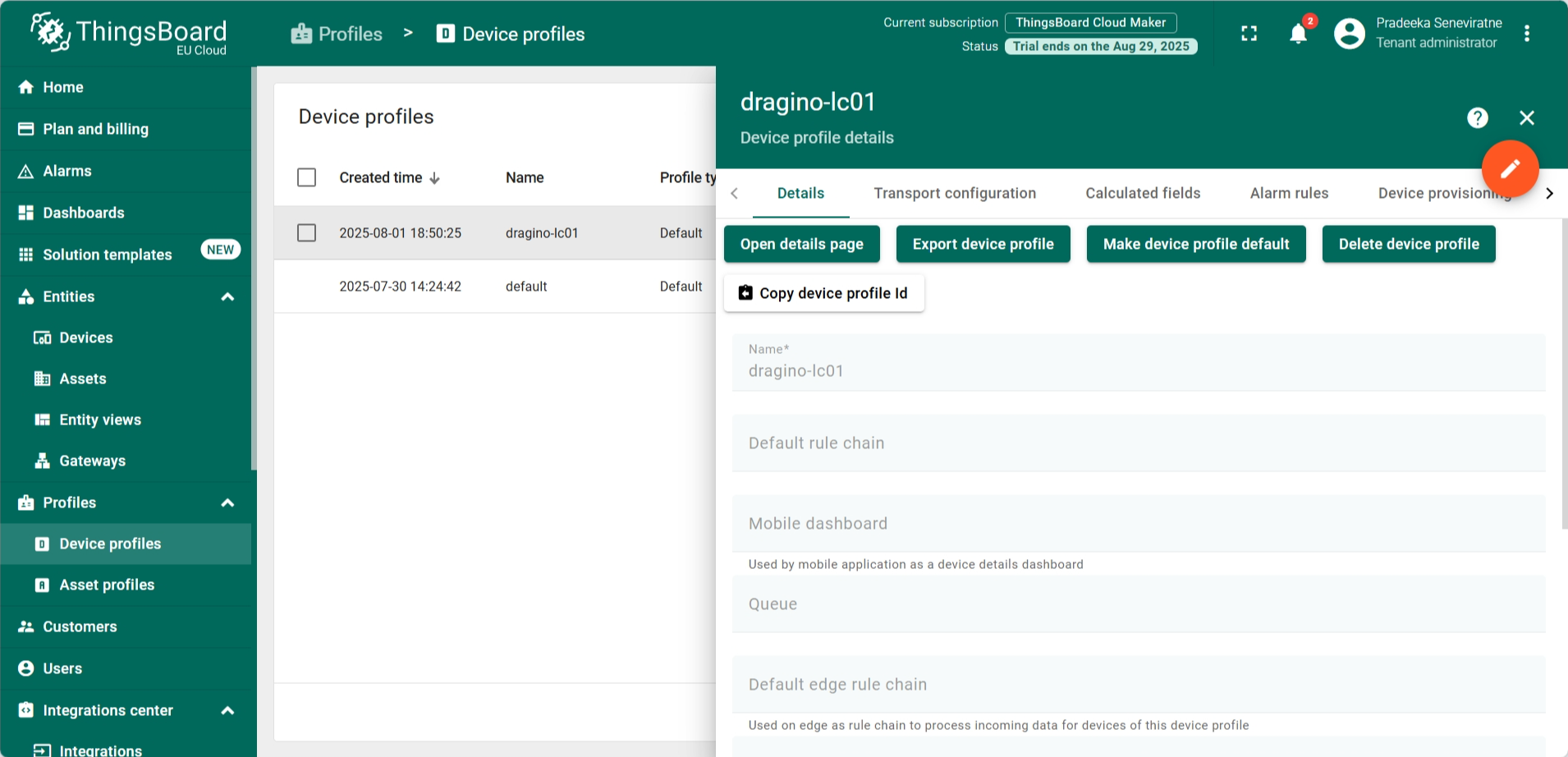Click the Name column header

tap(525, 177)
